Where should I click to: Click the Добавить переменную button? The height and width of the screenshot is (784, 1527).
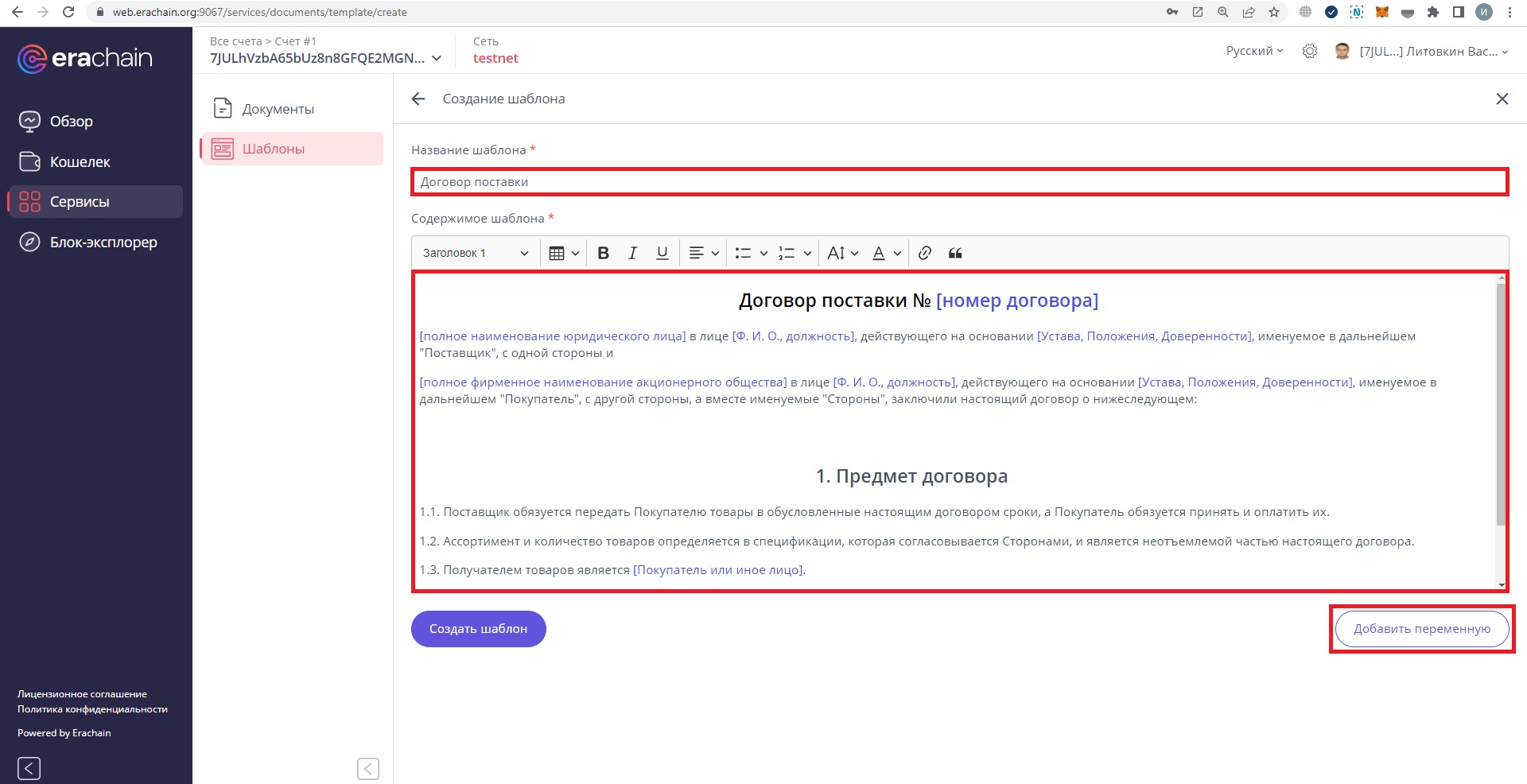point(1421,629)
